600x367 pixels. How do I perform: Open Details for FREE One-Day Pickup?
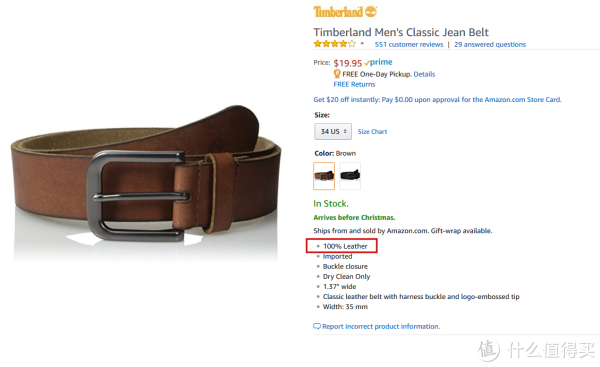pos(424,74)
